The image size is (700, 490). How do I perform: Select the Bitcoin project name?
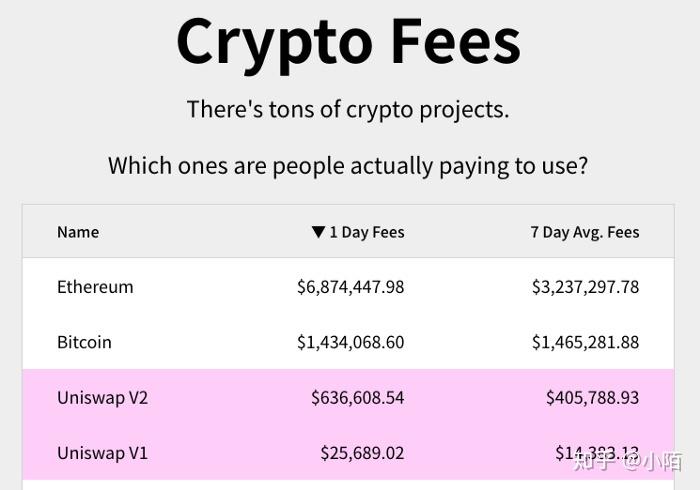point(84,342)
